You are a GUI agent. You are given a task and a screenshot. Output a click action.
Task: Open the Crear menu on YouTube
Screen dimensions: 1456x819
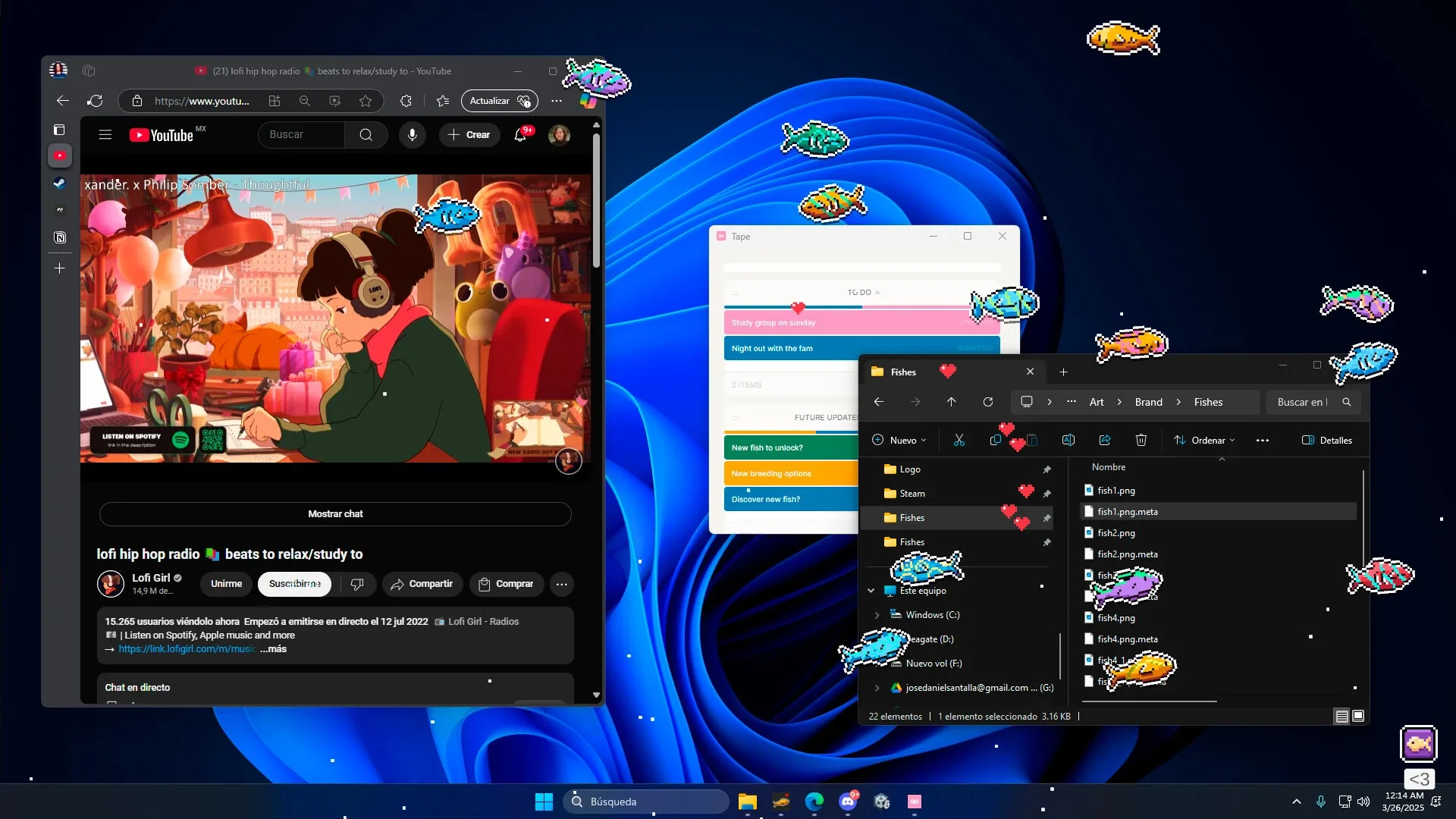coord(470,134)
